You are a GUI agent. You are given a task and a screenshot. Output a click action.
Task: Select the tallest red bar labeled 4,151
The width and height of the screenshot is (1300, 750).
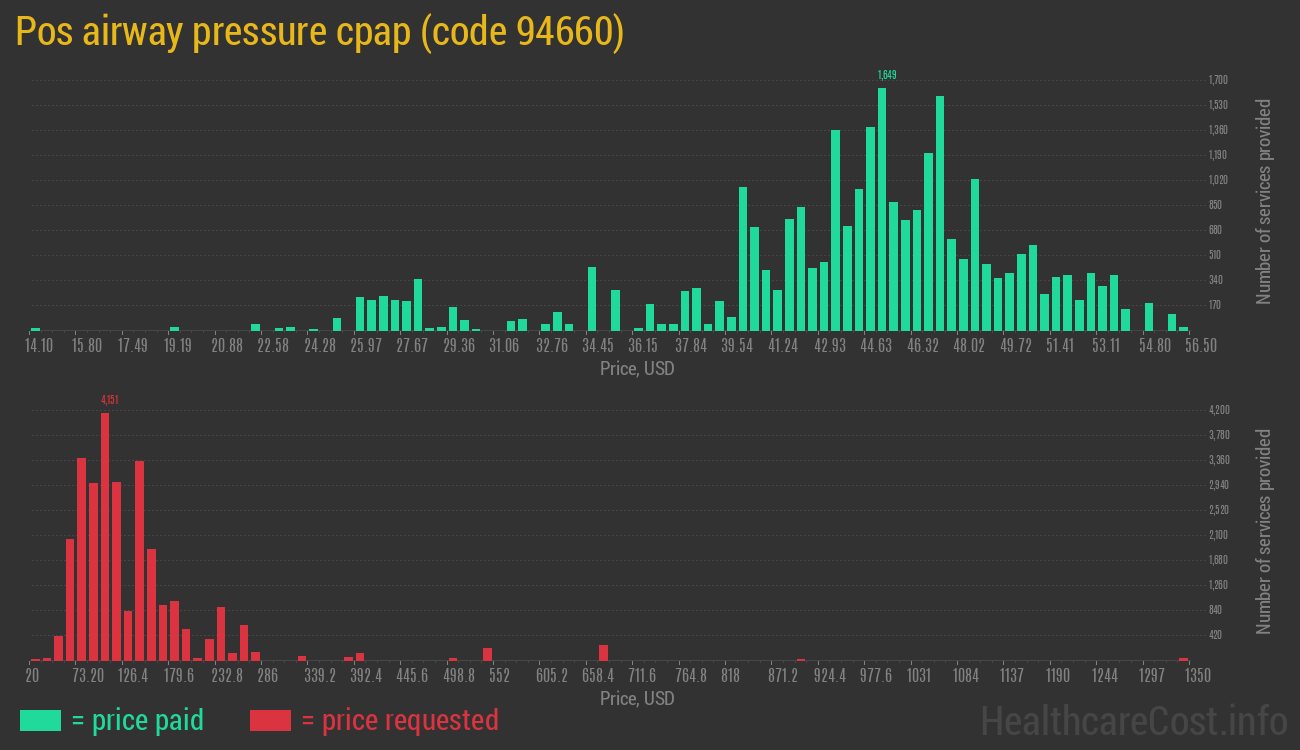coord(105,537)
